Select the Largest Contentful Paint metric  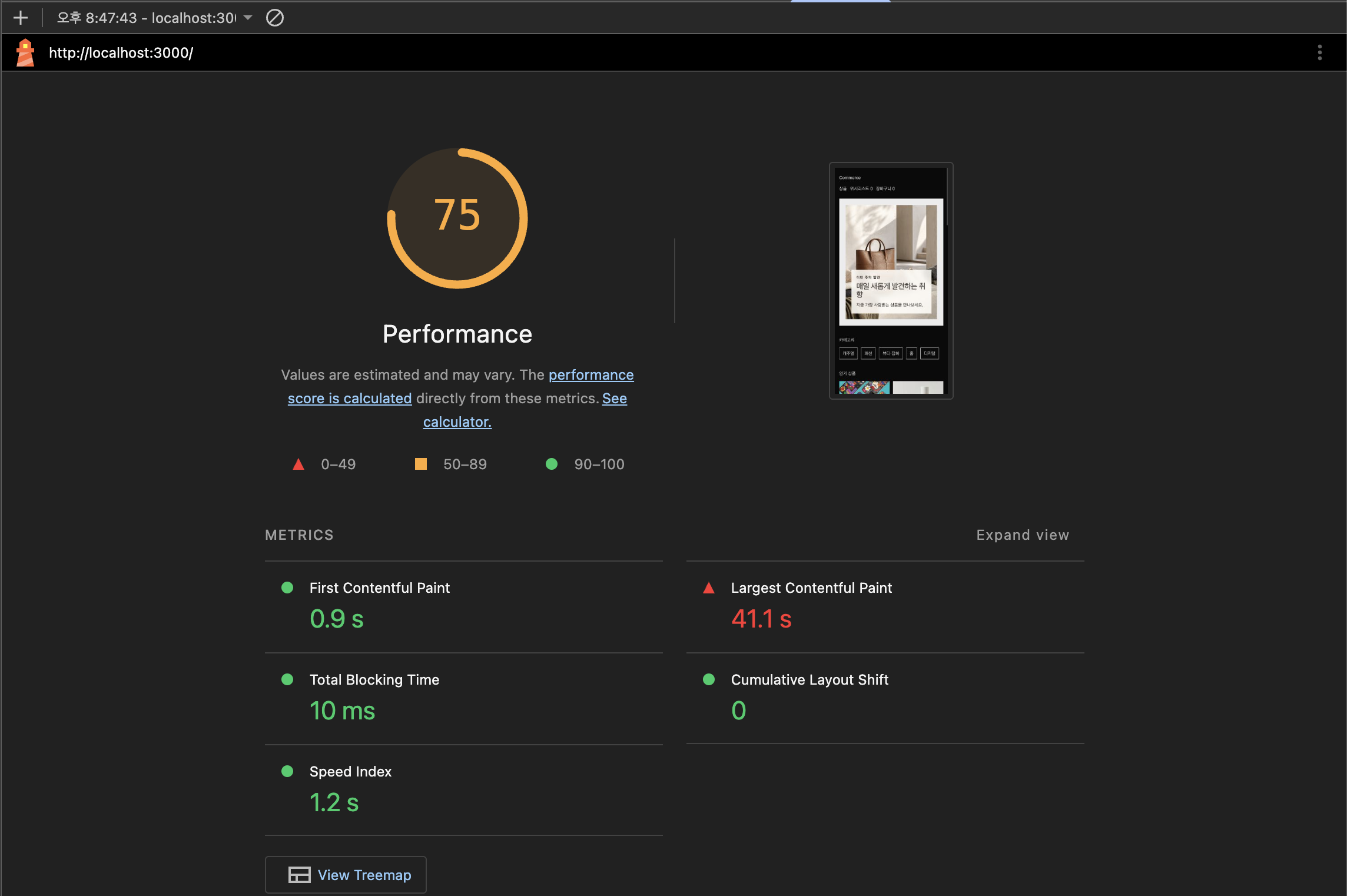click(x=811, y=588)
